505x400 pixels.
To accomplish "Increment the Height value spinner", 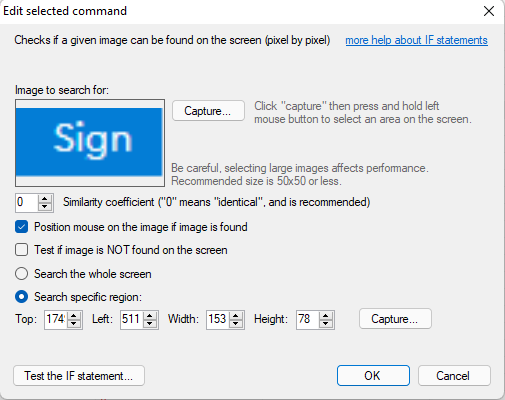I will (326, 315).
